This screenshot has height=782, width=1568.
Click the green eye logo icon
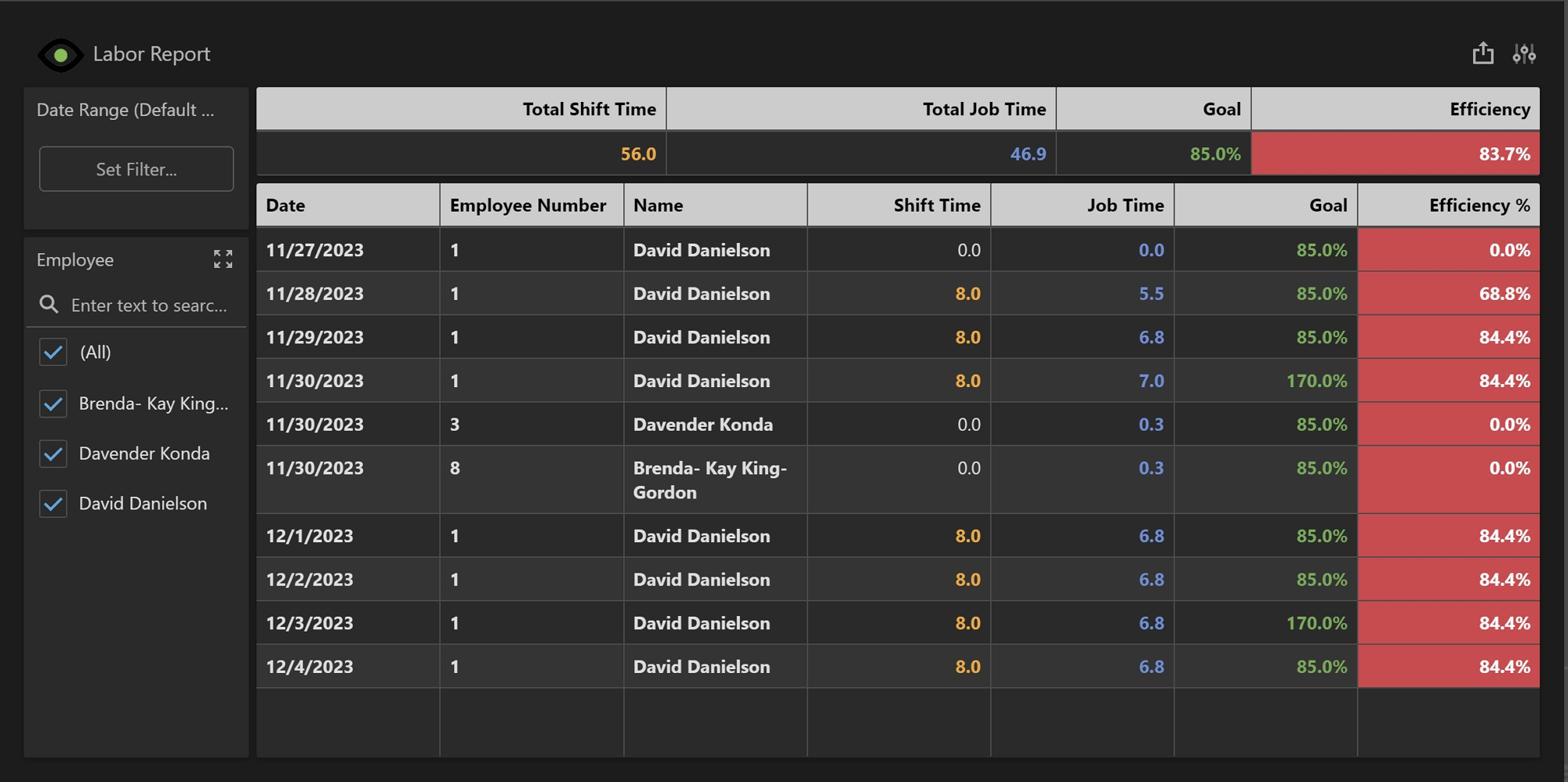60,55
